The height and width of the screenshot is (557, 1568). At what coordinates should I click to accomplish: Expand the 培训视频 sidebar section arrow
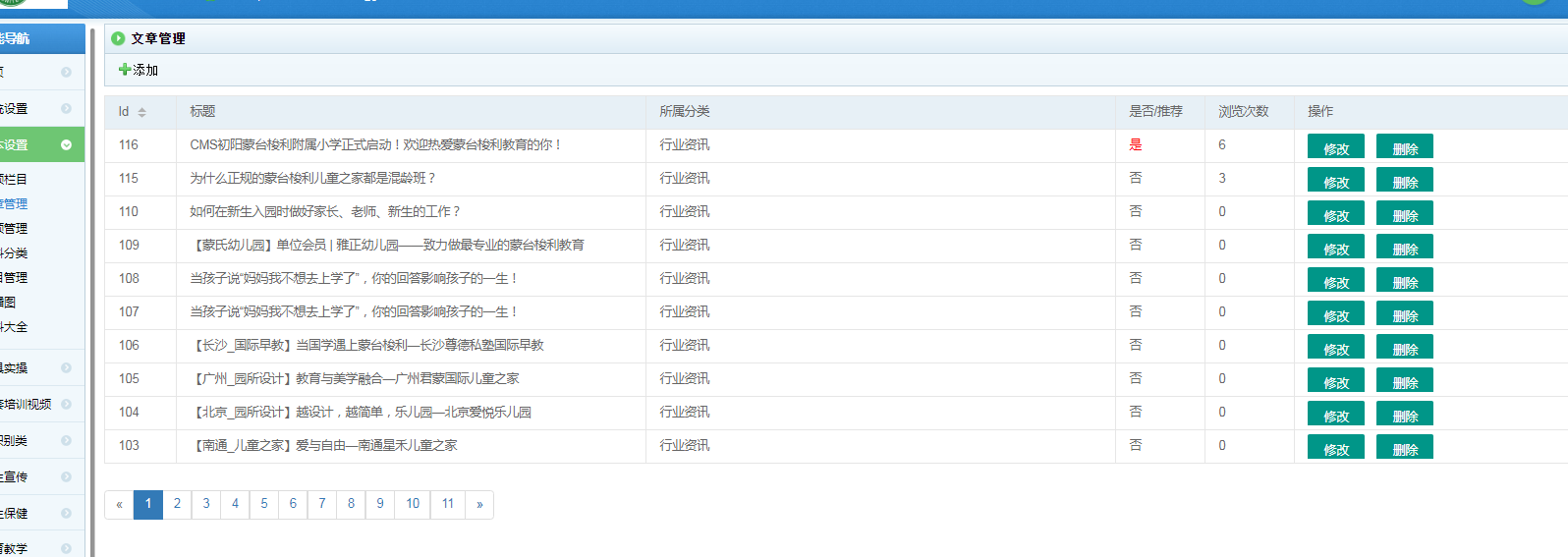tap(66, 404)
